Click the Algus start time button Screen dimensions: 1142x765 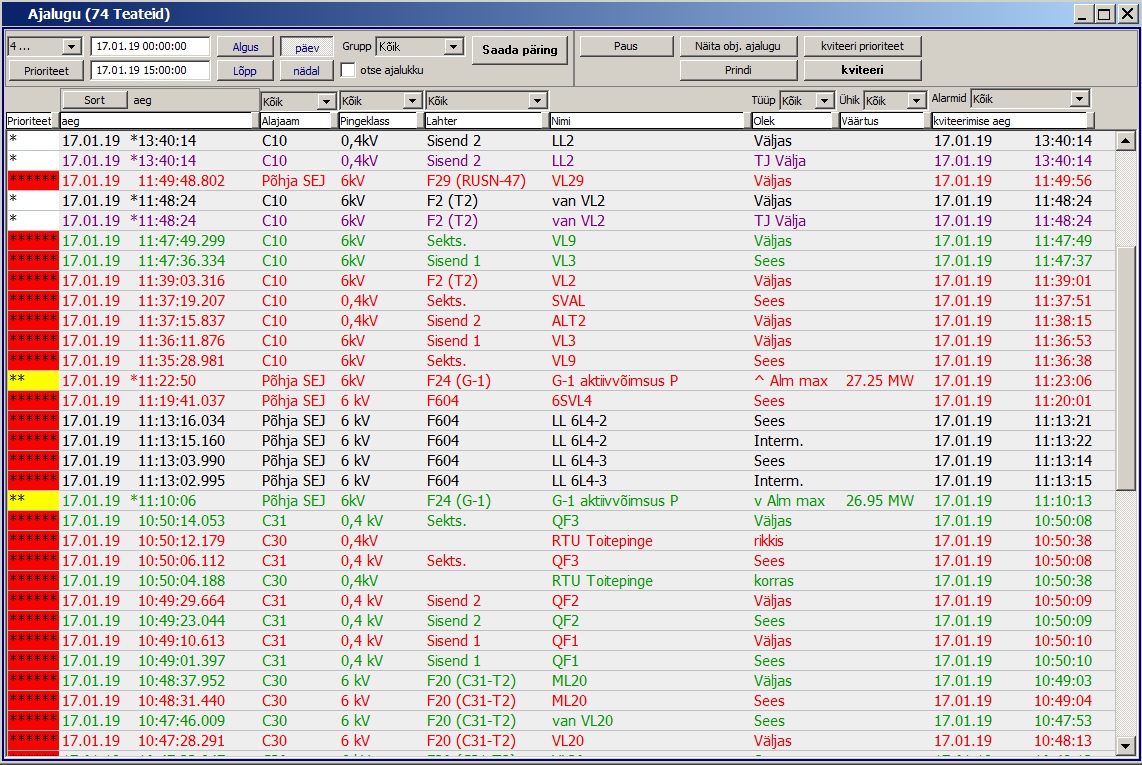(245, 47)
